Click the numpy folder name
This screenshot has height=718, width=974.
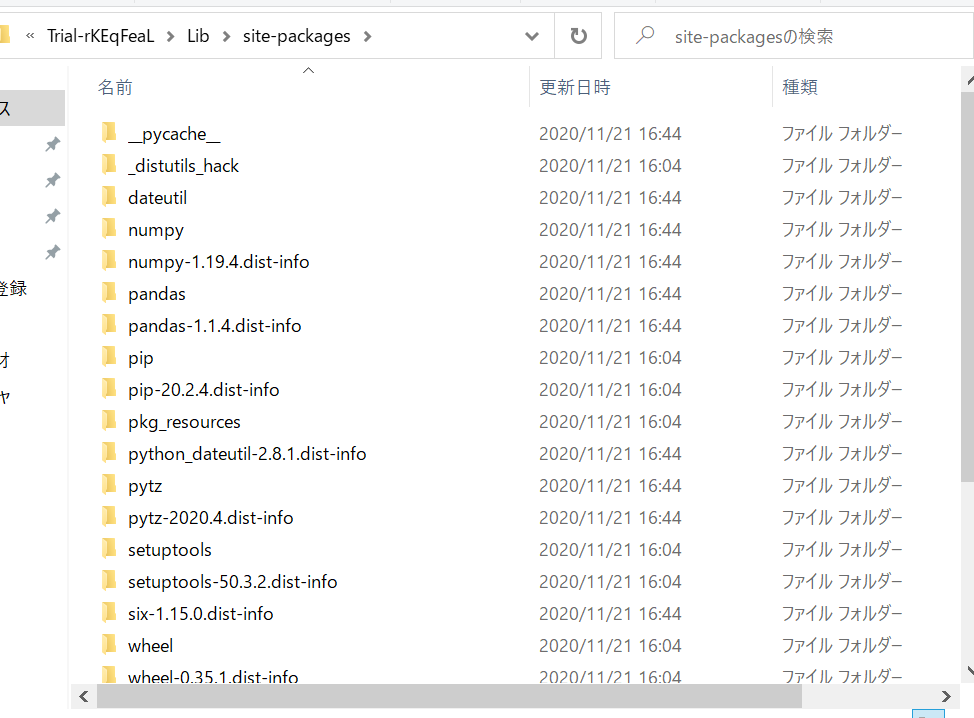point(156,230)
